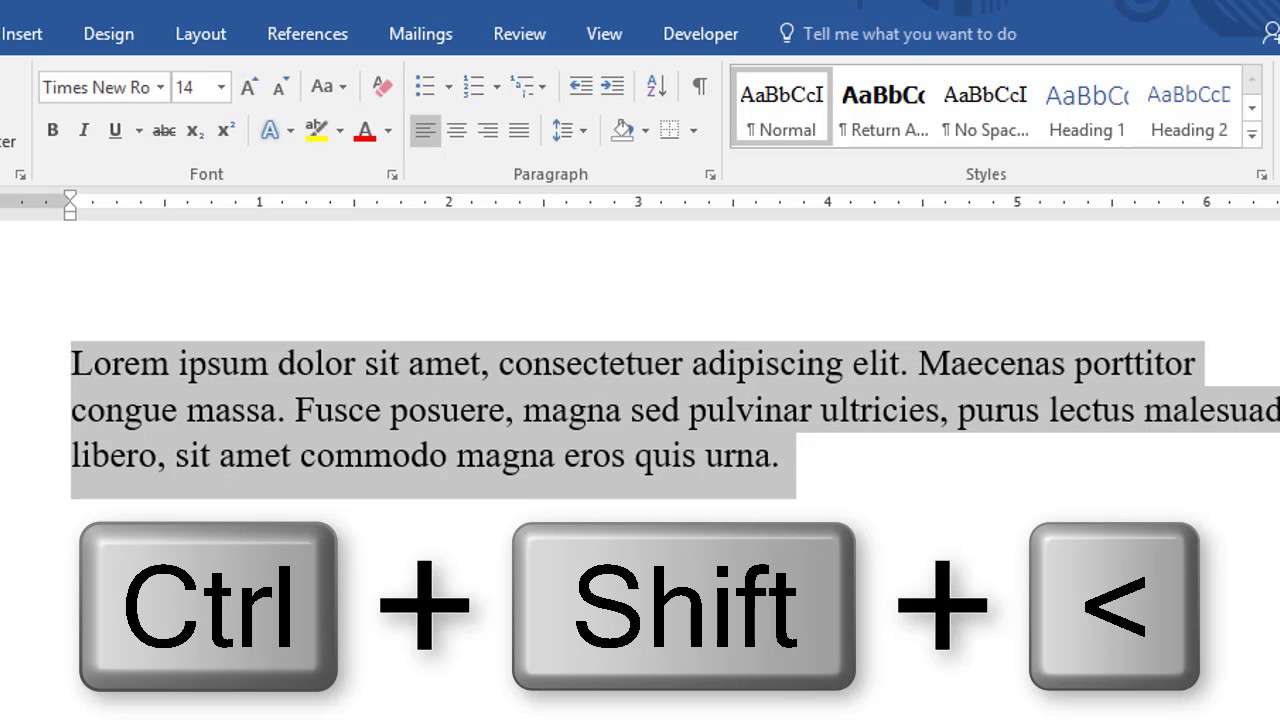Toggle show paragraph marks

(700, 87)
